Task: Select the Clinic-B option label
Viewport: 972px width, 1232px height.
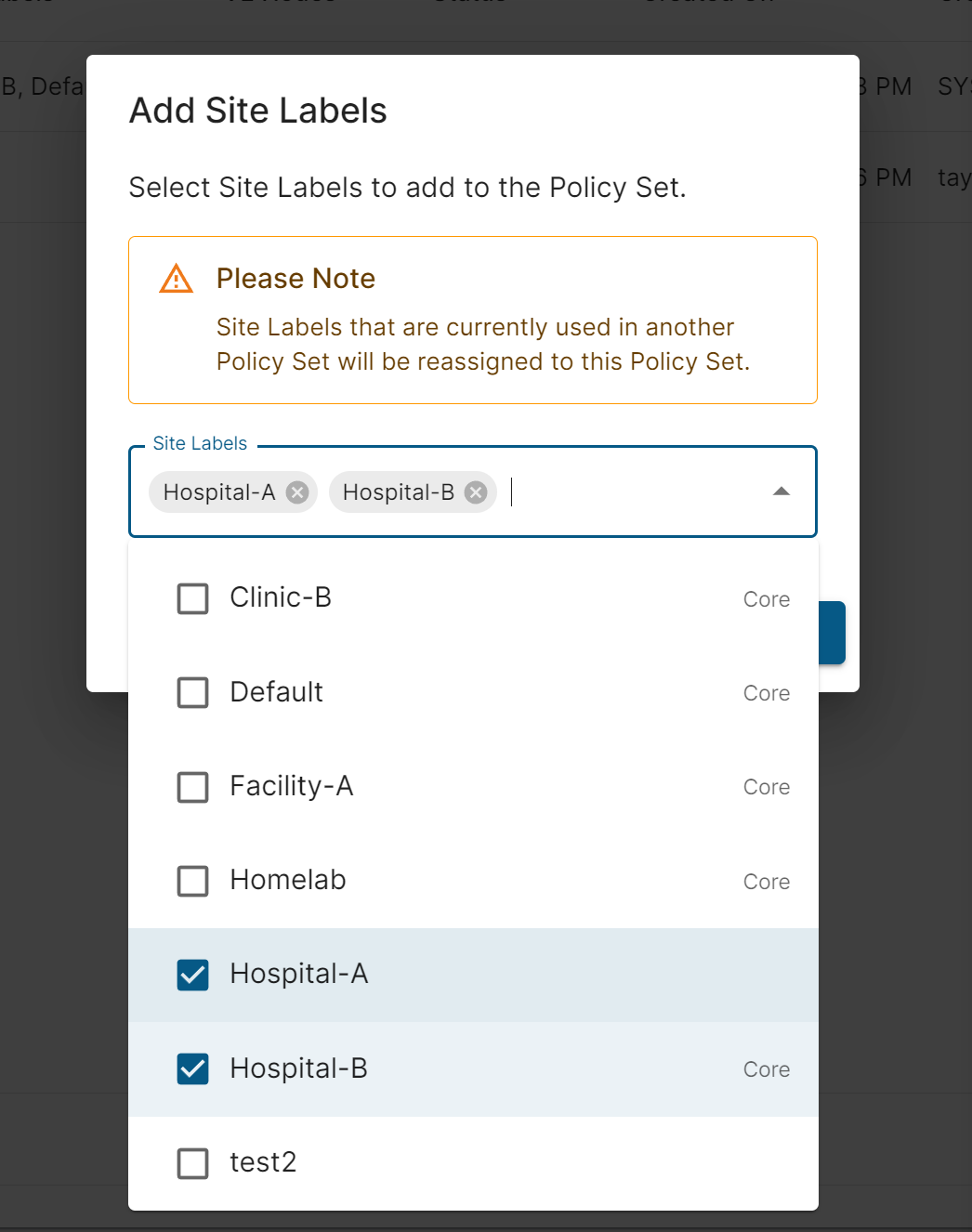Action: 281,597
